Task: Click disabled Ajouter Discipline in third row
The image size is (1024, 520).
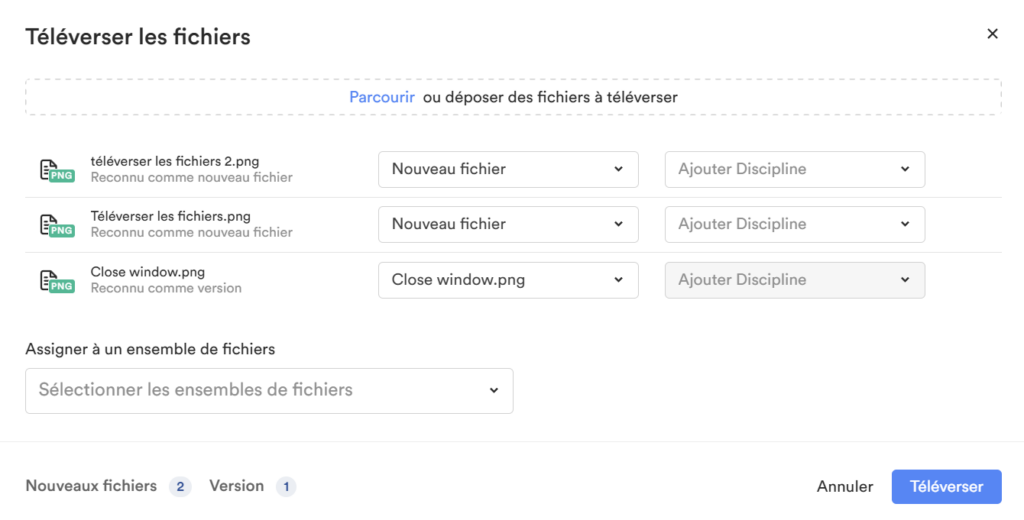Action: tap(795, 280)
